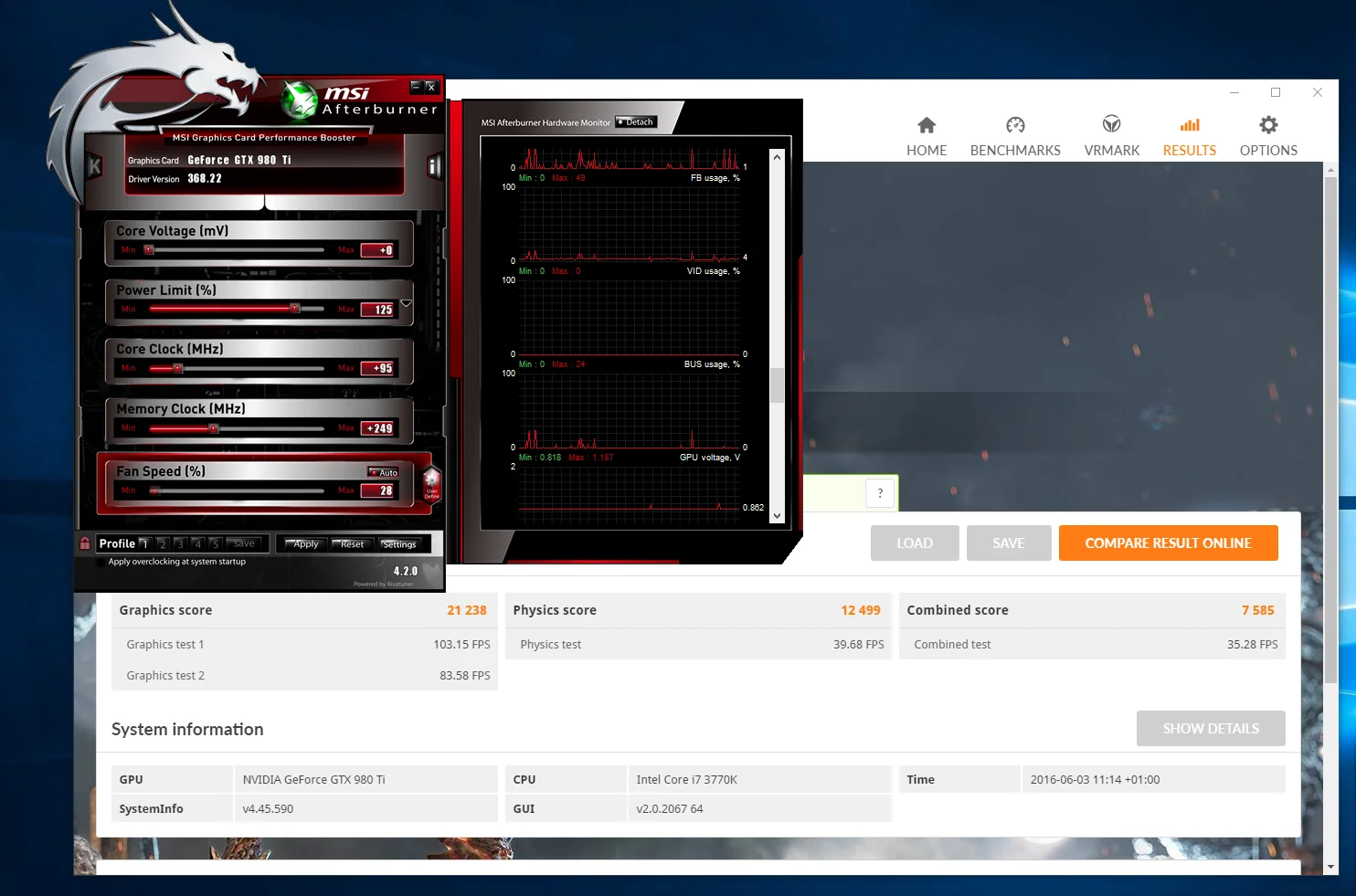Expand the Power Limit dropdown arrow
This screenshot has width=1356, height=896.
407,303
